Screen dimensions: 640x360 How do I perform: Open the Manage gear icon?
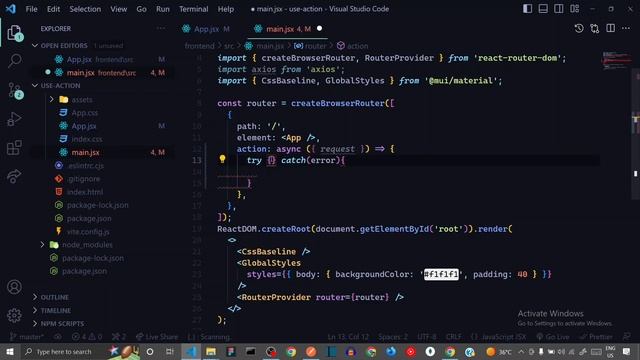point(14,315)
